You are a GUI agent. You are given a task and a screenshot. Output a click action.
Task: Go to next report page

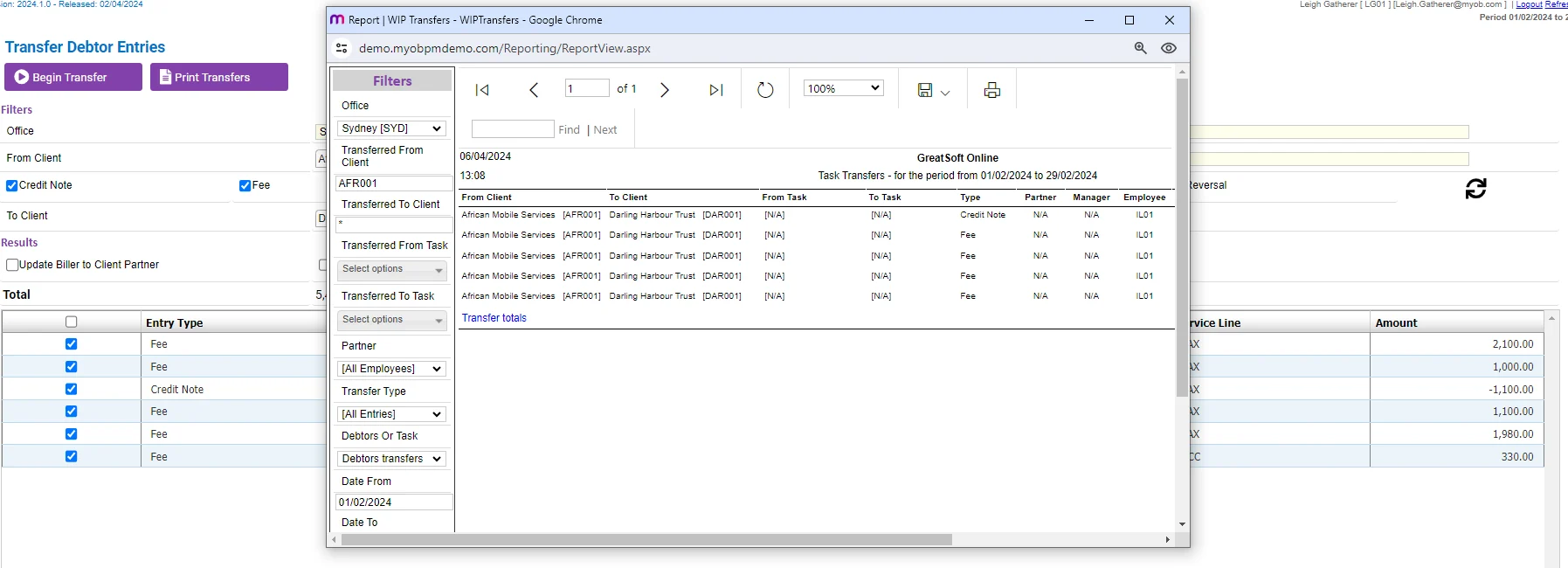click(665, 90)
